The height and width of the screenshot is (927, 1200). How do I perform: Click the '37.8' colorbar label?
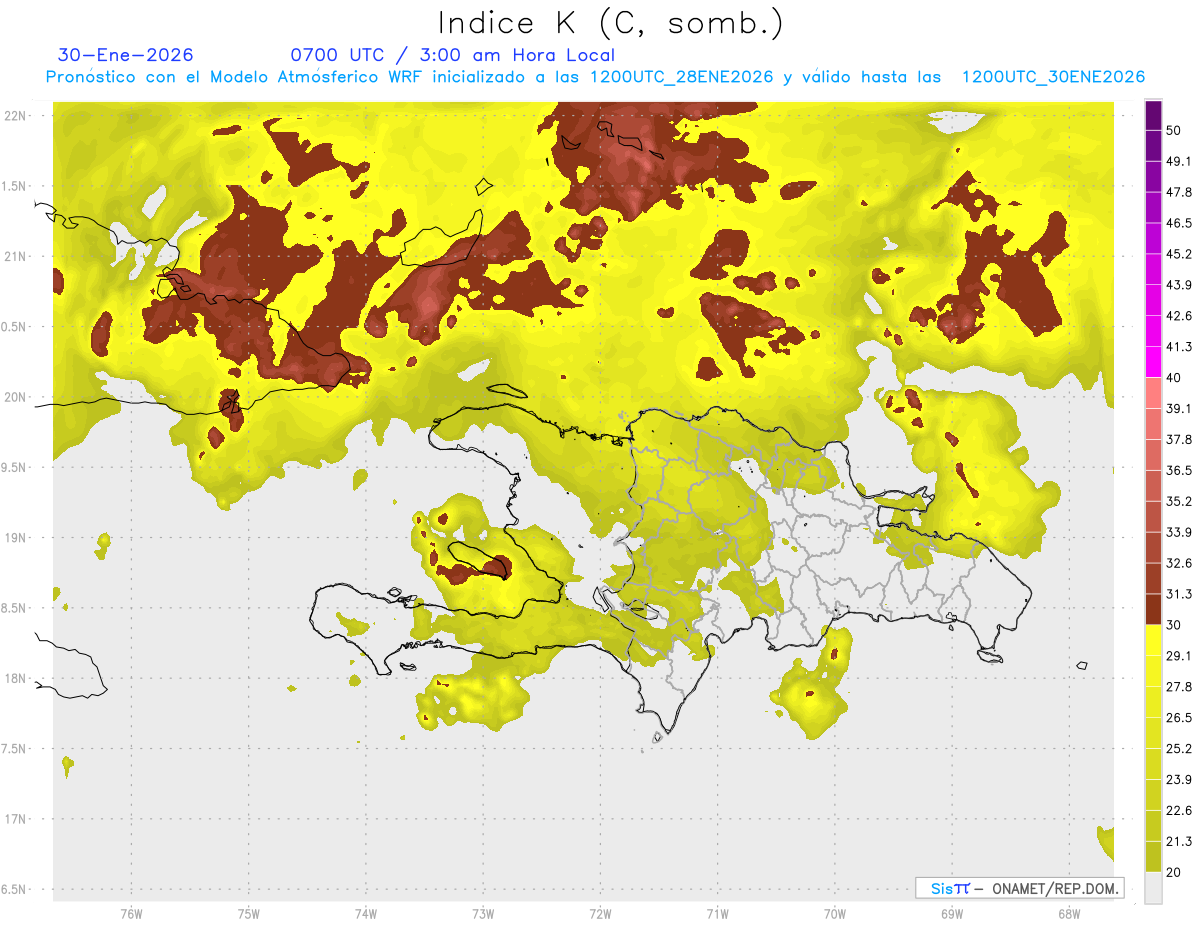tap(1179, 440)
